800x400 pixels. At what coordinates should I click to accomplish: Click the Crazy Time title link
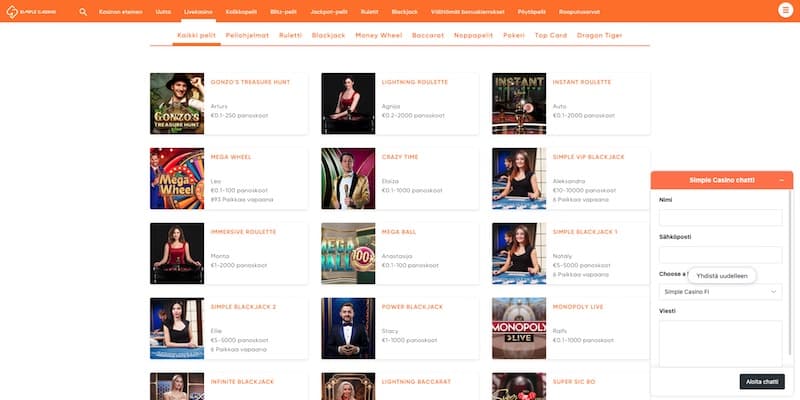point(400,157)
